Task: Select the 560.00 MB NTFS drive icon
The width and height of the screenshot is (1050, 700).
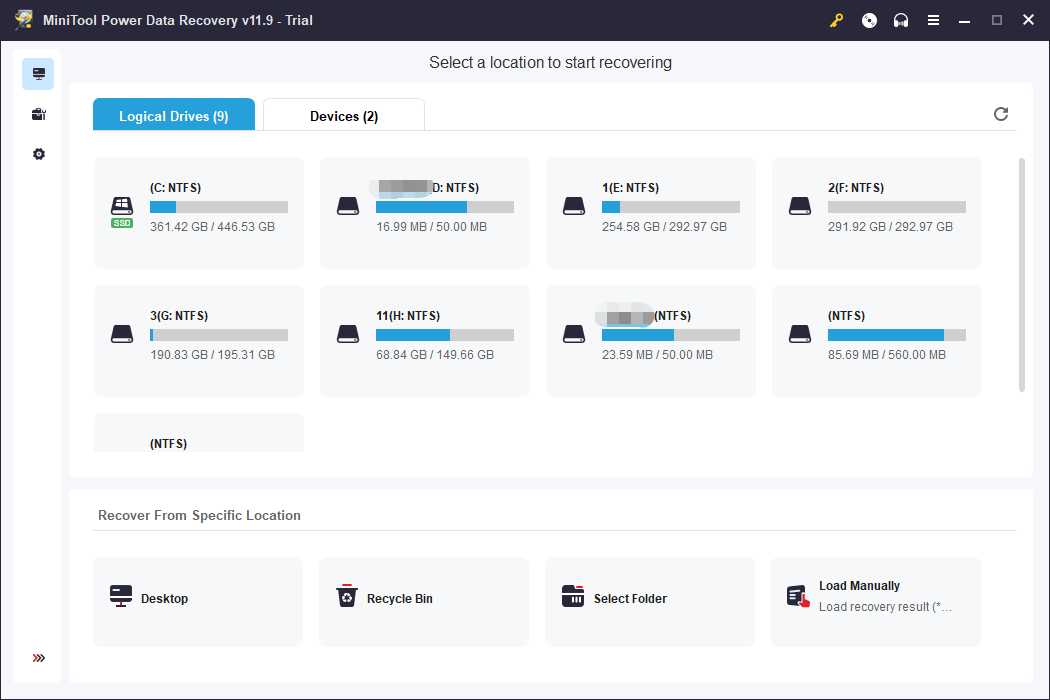Action: (800, 334)
